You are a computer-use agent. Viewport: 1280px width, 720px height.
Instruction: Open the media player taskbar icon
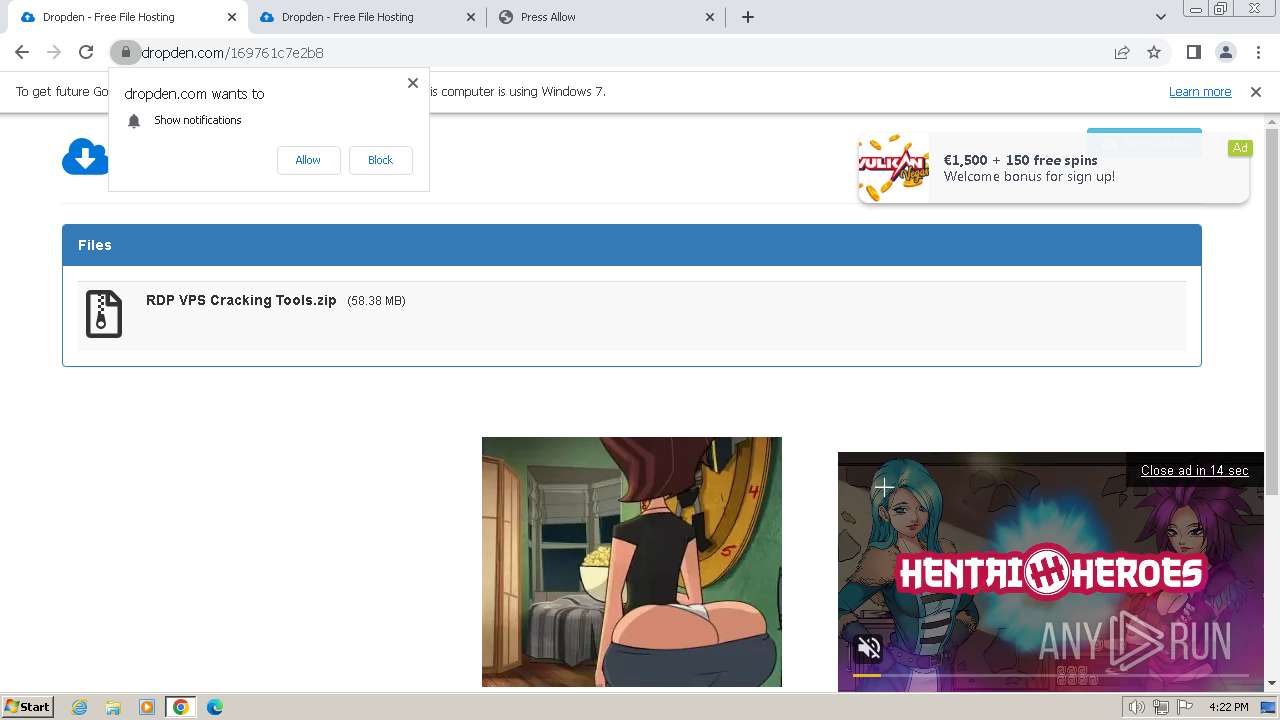click(147, 707)
